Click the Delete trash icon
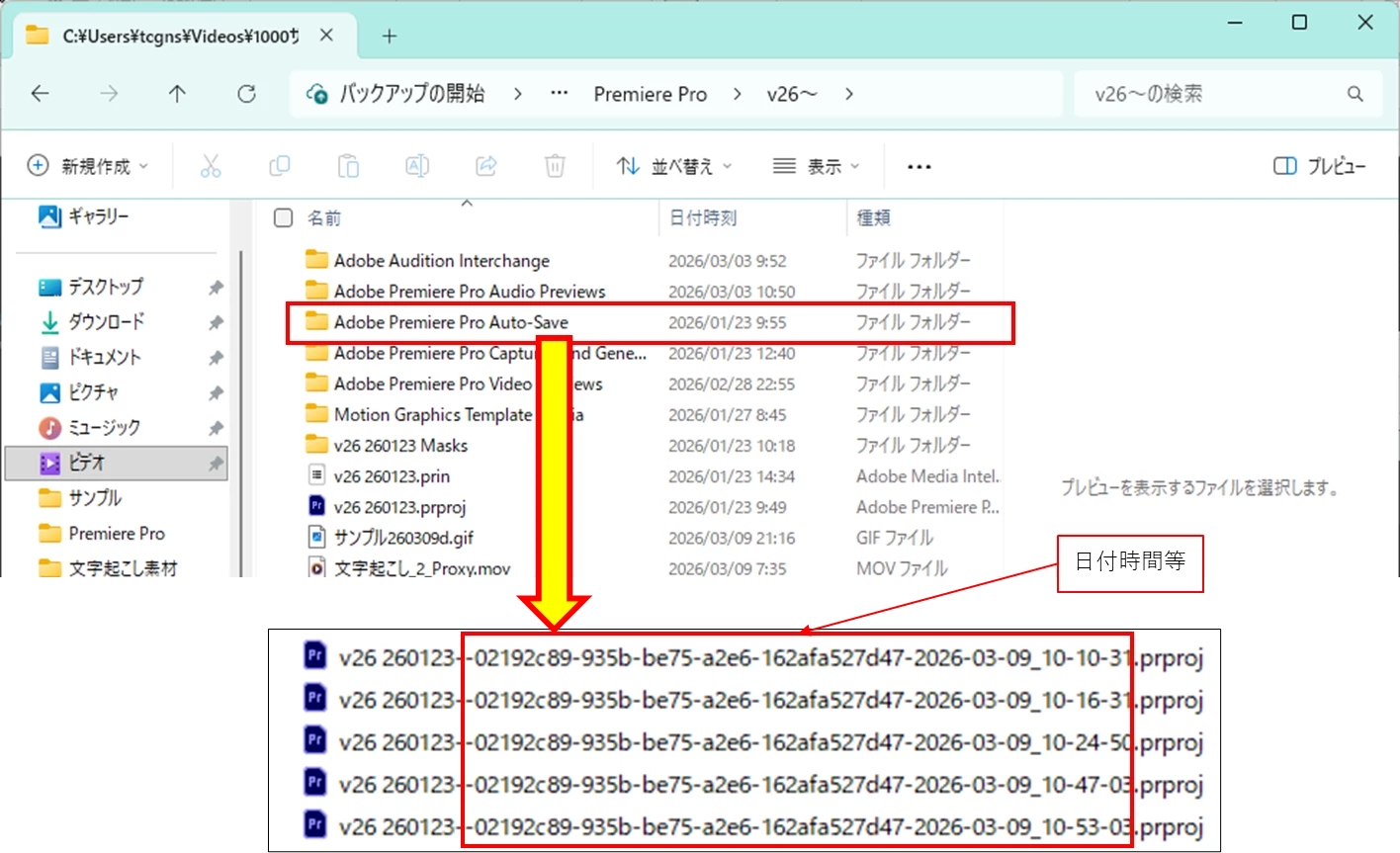Viewport: 1400px width, 853px height. (555, 166)
